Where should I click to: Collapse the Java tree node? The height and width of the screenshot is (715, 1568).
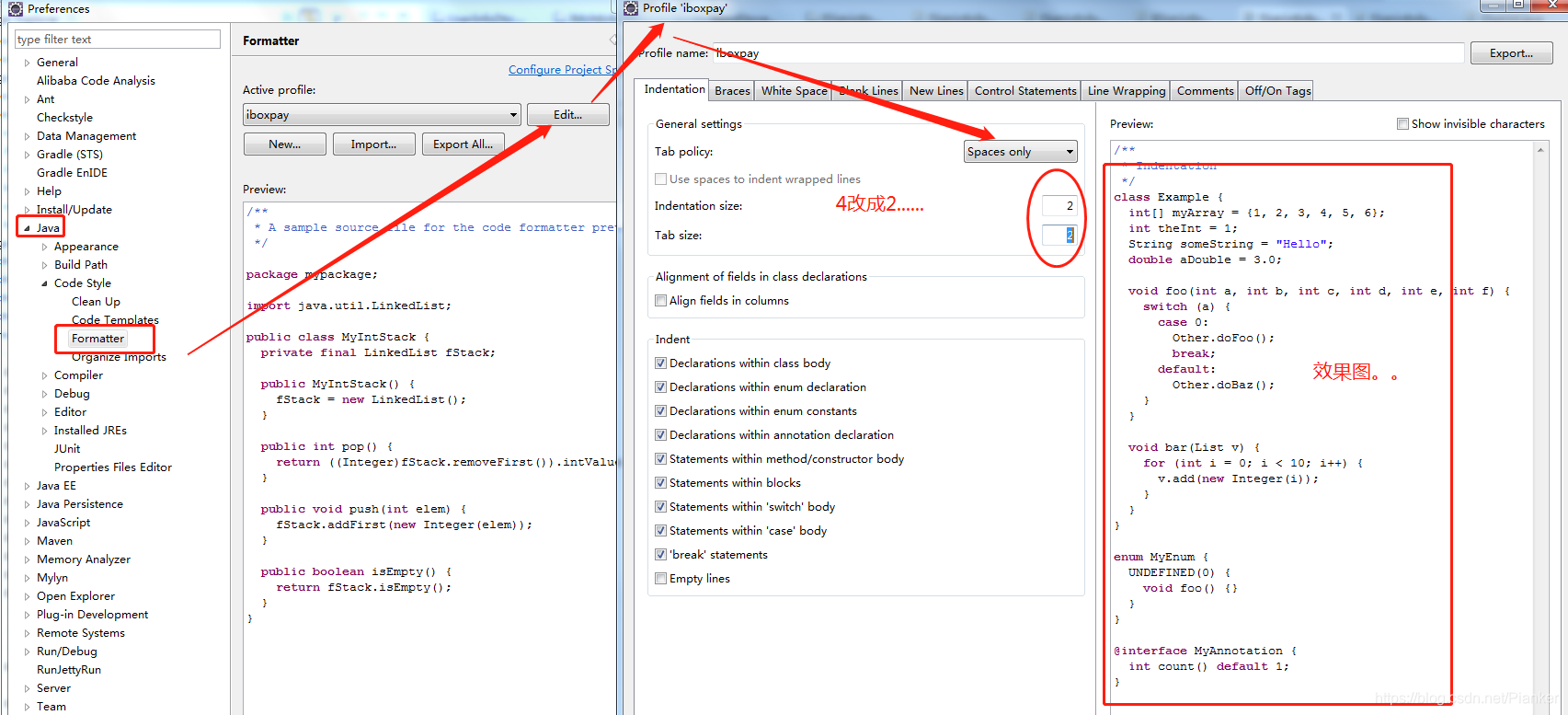point(27,228)
